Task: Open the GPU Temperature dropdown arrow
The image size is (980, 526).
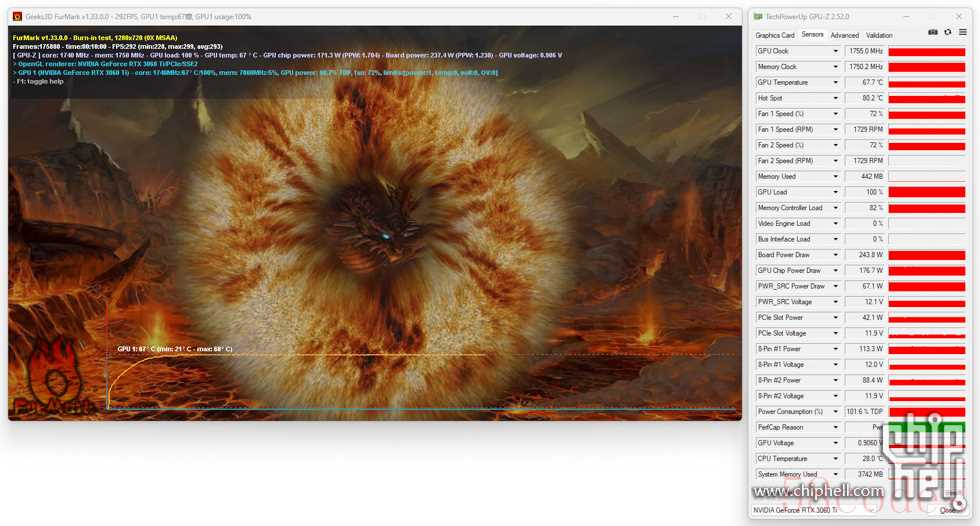Action: (x=835, y=82)
